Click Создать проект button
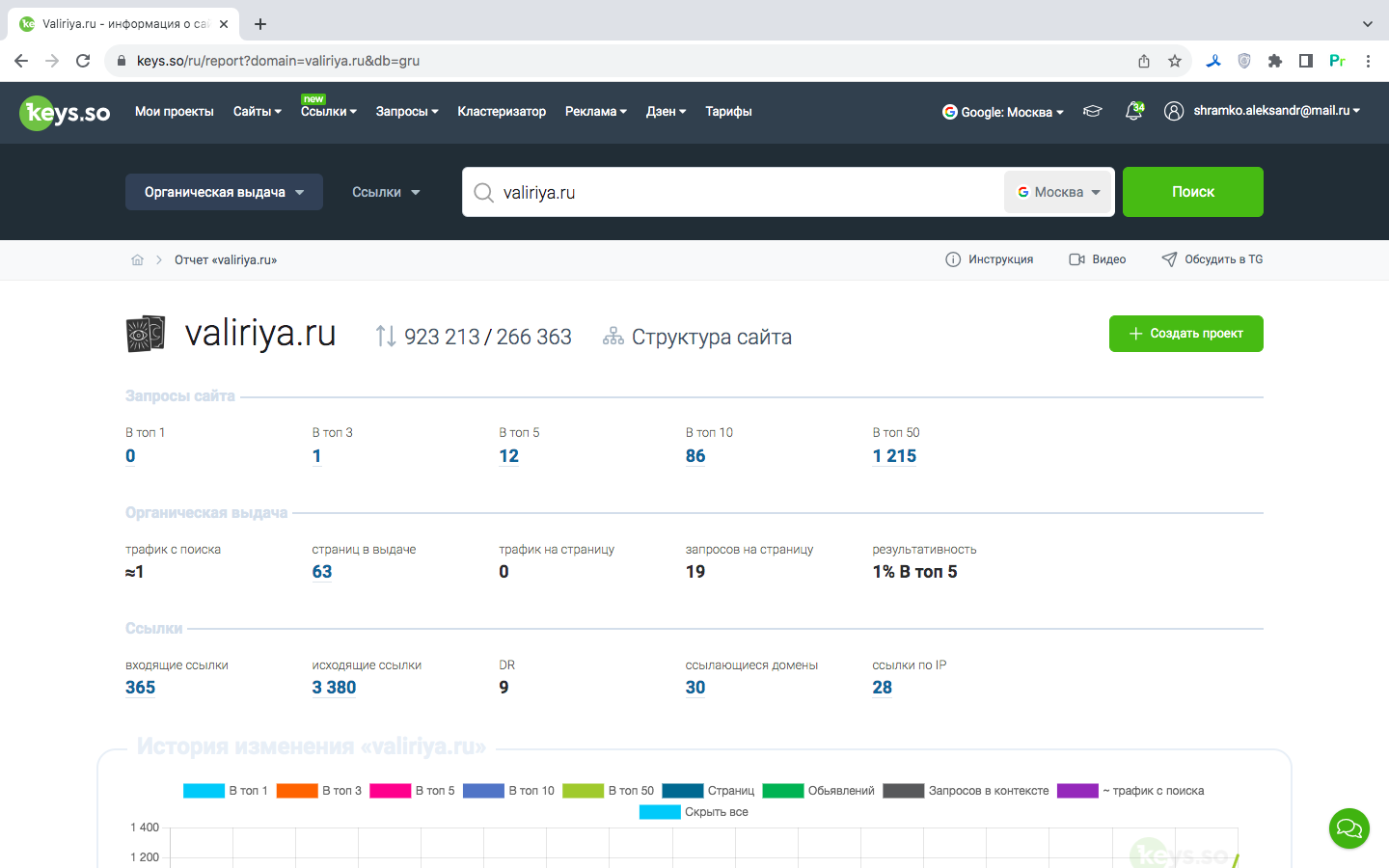Screen dimensions: 1389x868 pyautogui.click(x=1186, y=334)
